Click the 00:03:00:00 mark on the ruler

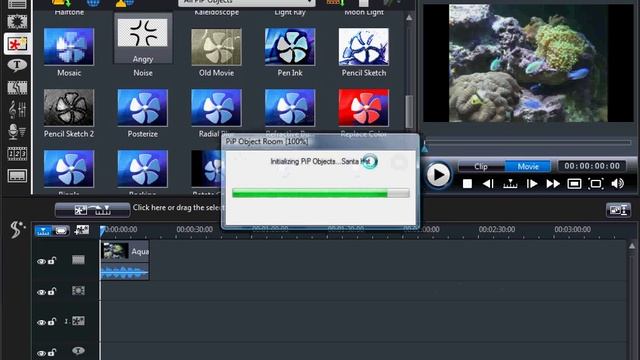[x=572, y=229]
